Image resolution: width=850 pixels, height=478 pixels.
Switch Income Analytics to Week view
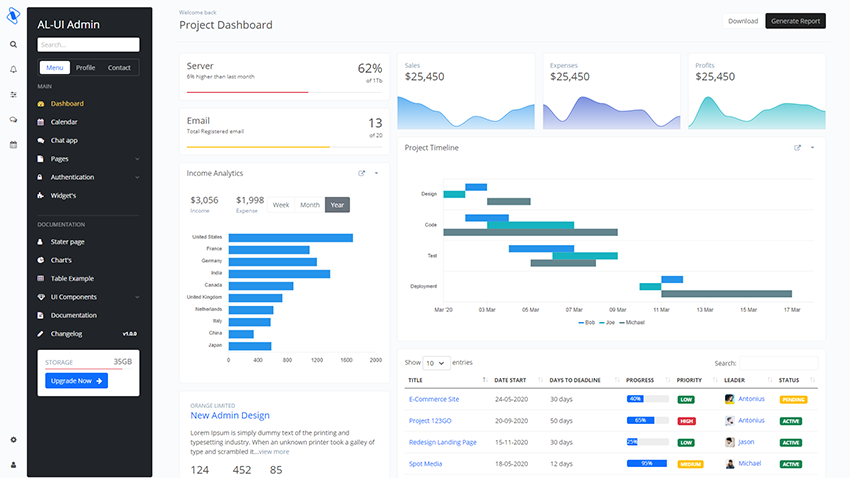(281, 205)
